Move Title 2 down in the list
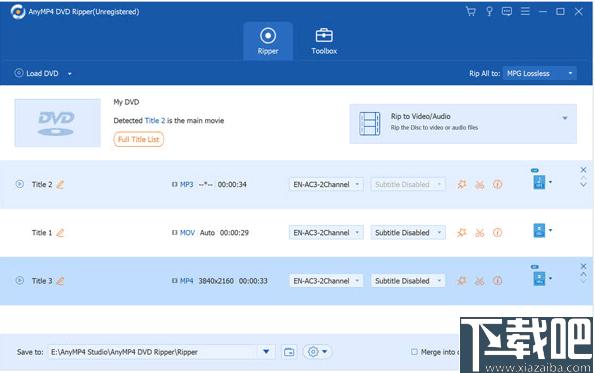The image size is (595, 373). click(x=584, y=184)
